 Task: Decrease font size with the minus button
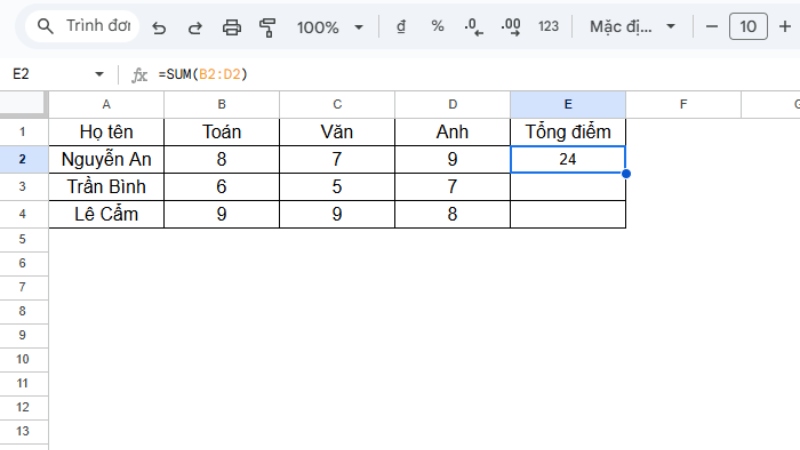[x=712, y=26]
